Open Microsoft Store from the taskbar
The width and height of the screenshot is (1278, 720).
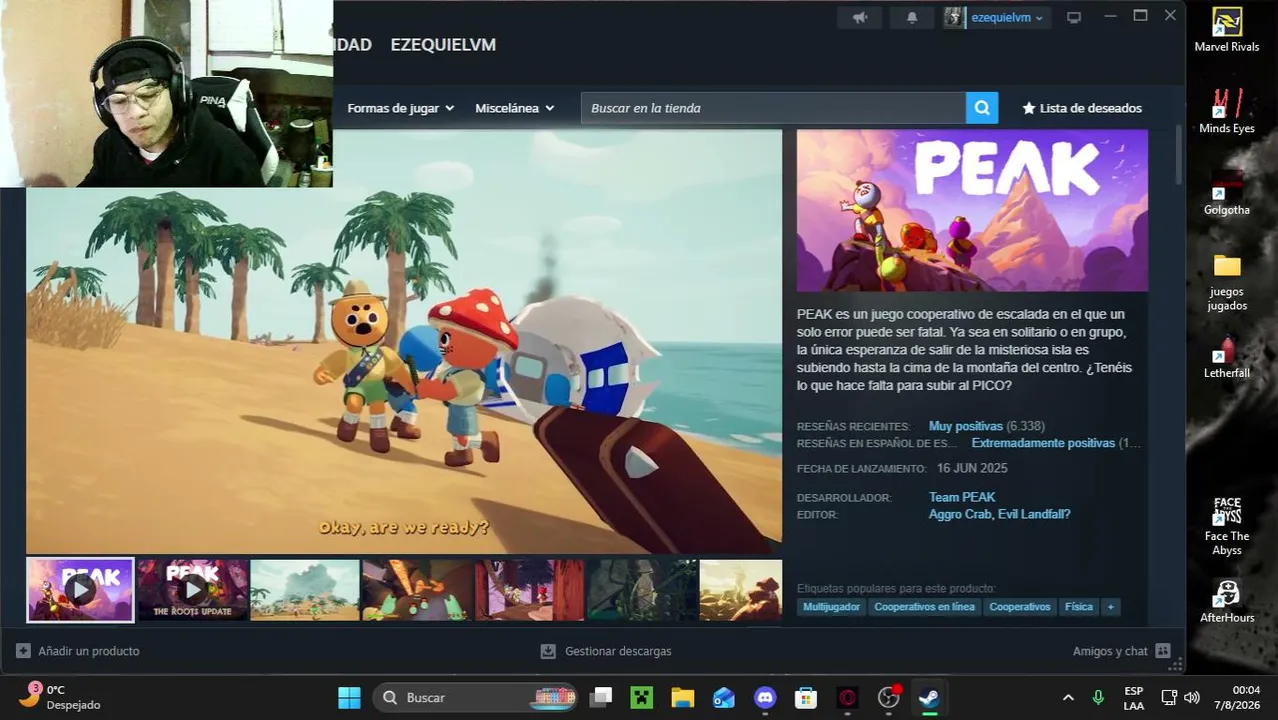coord(806,697)
